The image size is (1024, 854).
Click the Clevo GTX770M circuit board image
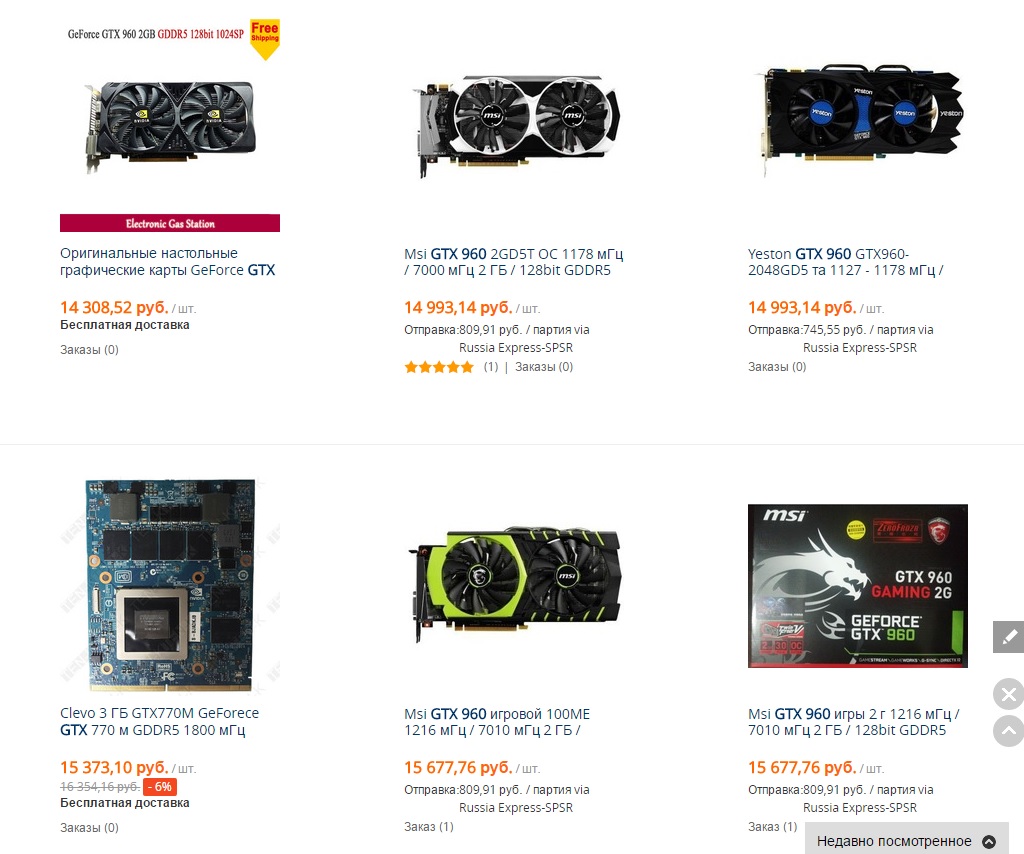pyautogui.click(x=170, y=585)
